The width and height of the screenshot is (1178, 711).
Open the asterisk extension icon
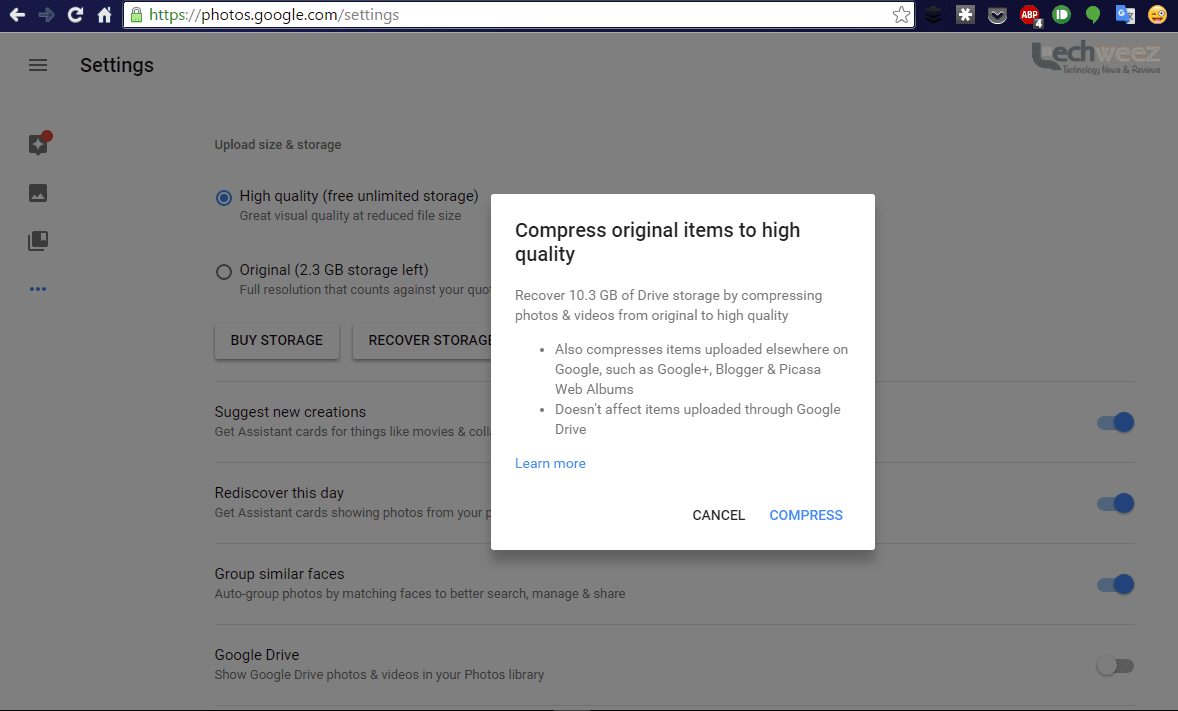coord(965,14)
